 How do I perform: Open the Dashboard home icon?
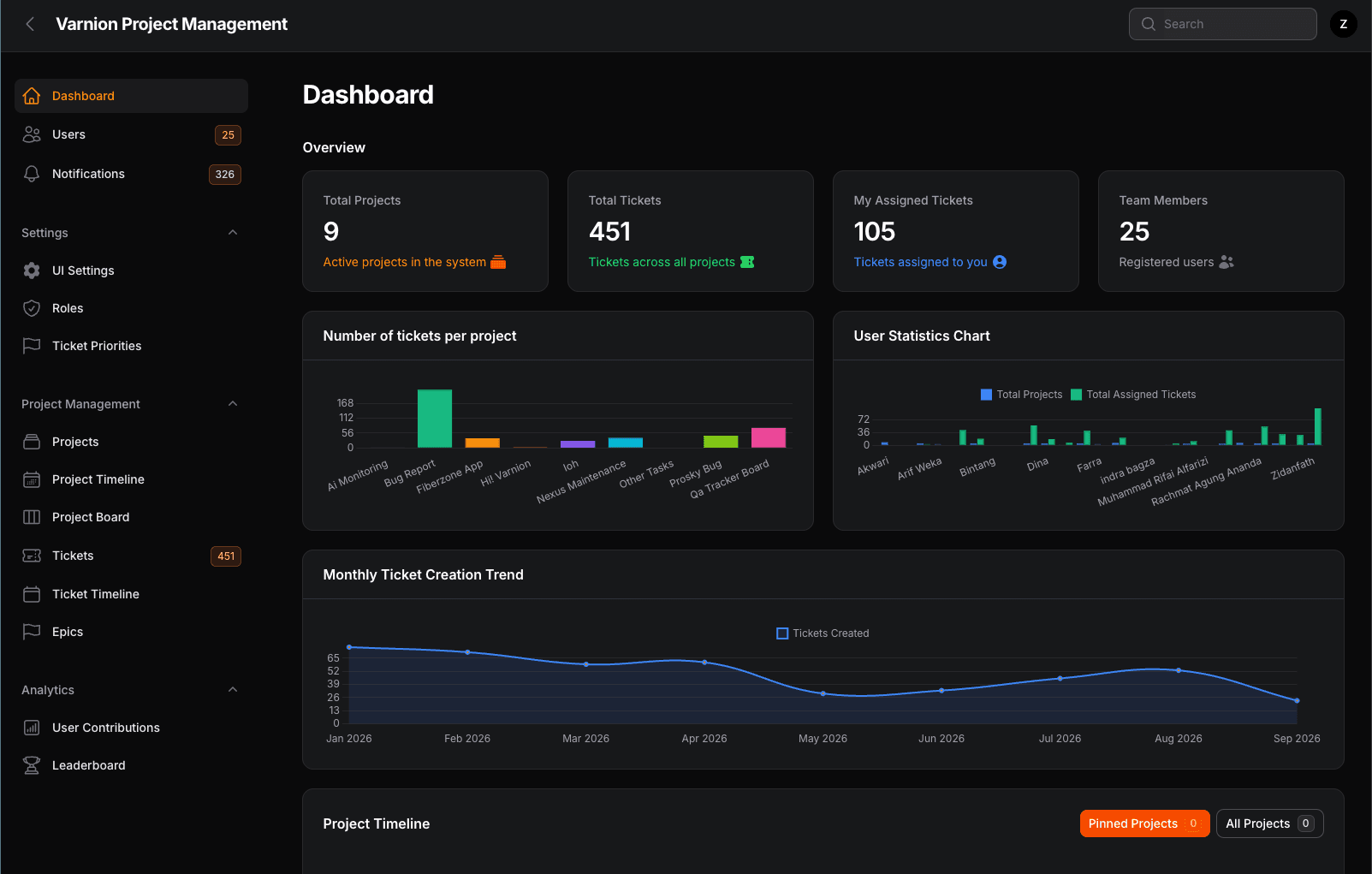click(x=32, y=96)
